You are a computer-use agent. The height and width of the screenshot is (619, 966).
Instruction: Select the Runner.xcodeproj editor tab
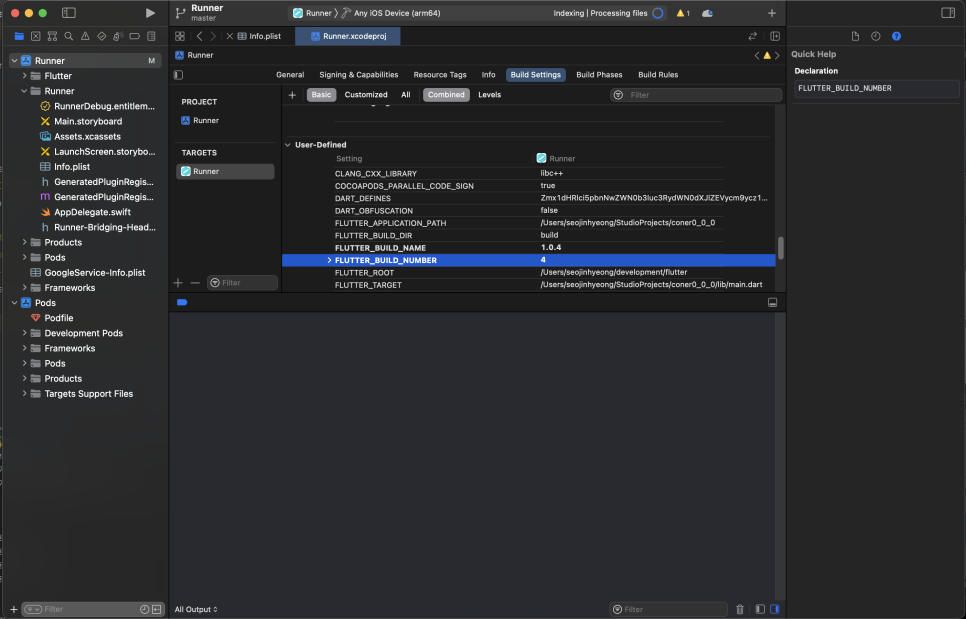point(348,36)
